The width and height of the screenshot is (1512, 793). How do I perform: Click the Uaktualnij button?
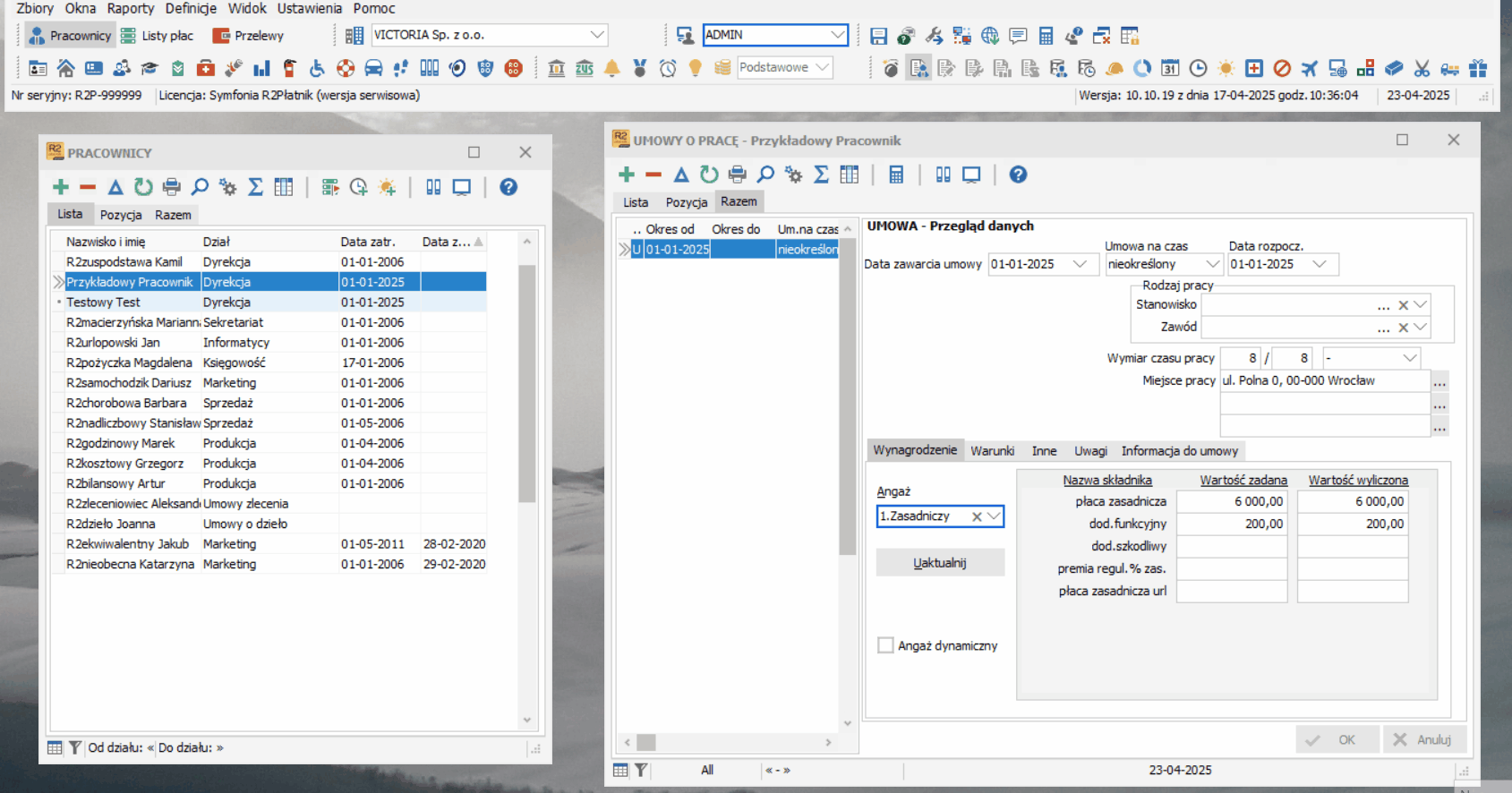point(940,563)
